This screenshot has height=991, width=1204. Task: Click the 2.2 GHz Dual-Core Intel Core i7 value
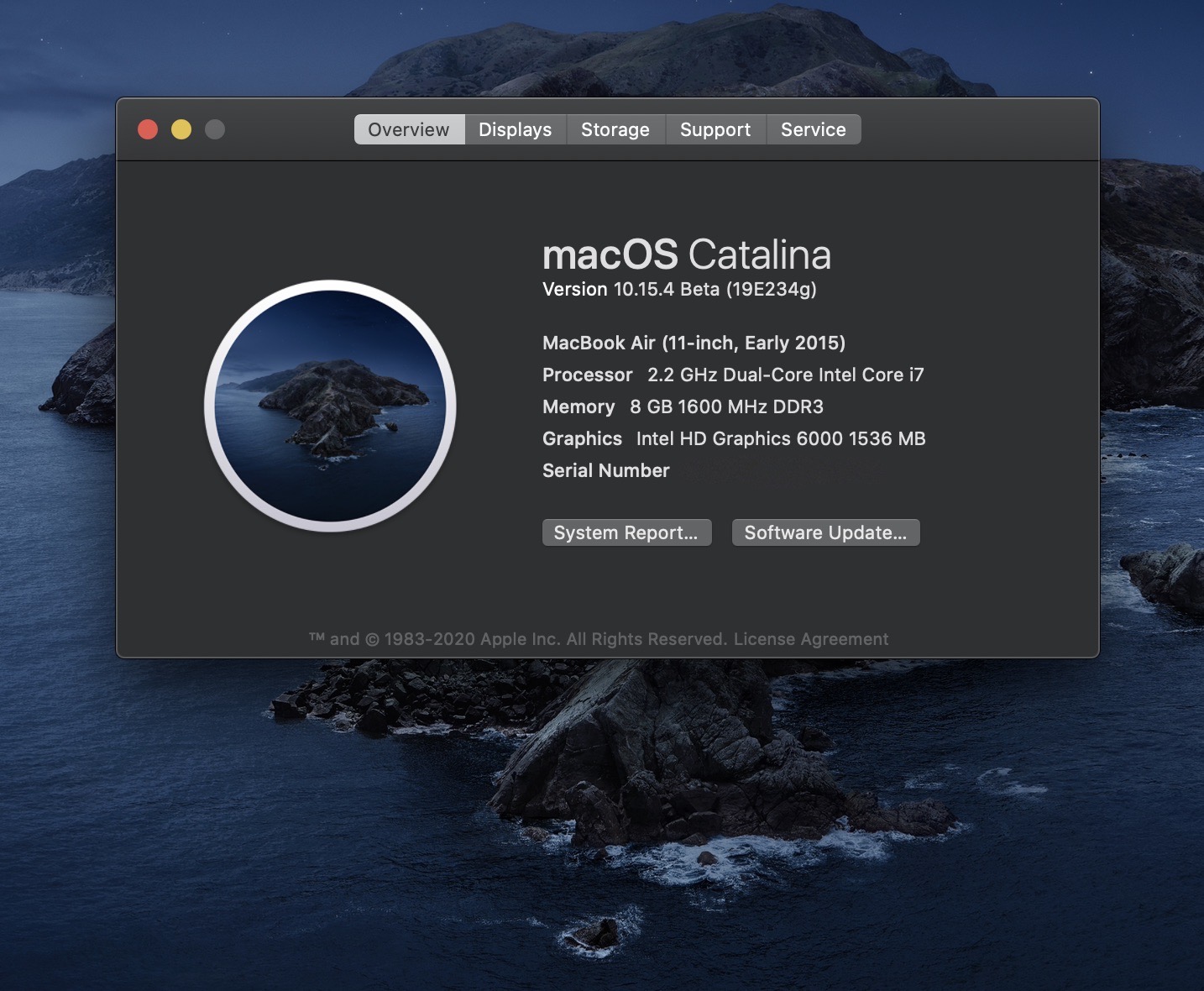pyautogui.click(x=785, y=375)
